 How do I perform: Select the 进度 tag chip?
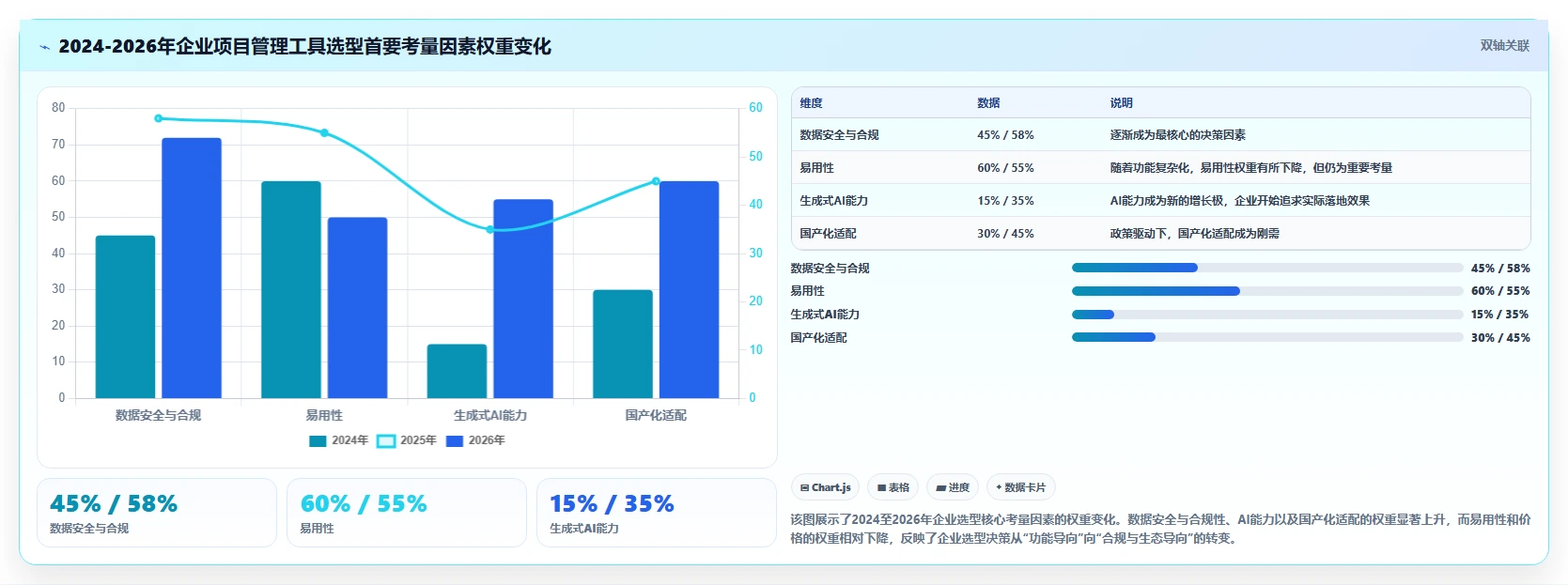(953, 487)
